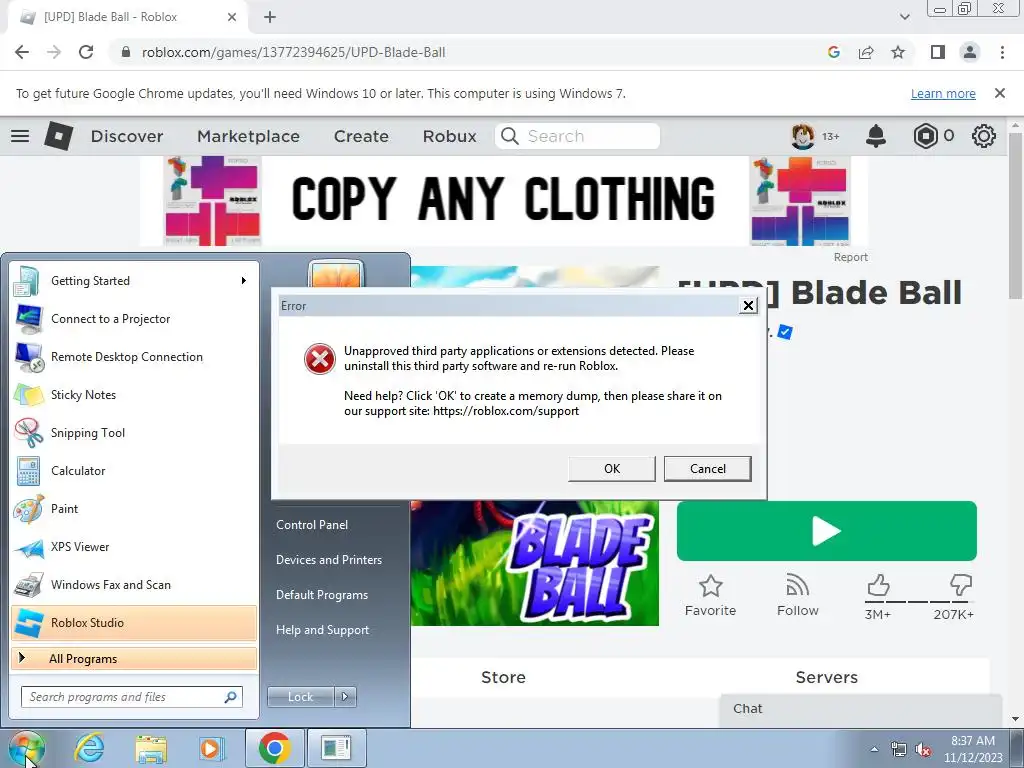The image size is (1024, 768).
Task: Bookmark this tab with the star icon
Action: pos(898,52)
